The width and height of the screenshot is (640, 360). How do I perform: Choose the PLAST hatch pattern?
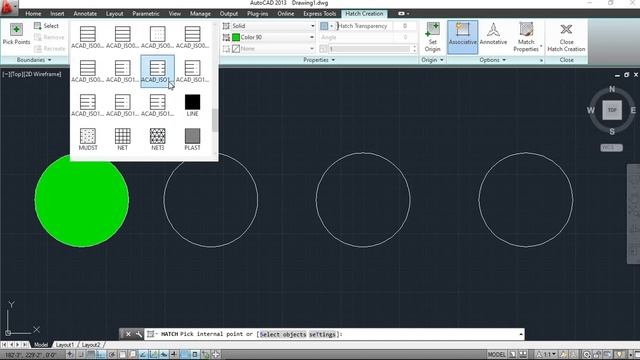[x=192, y=139]
